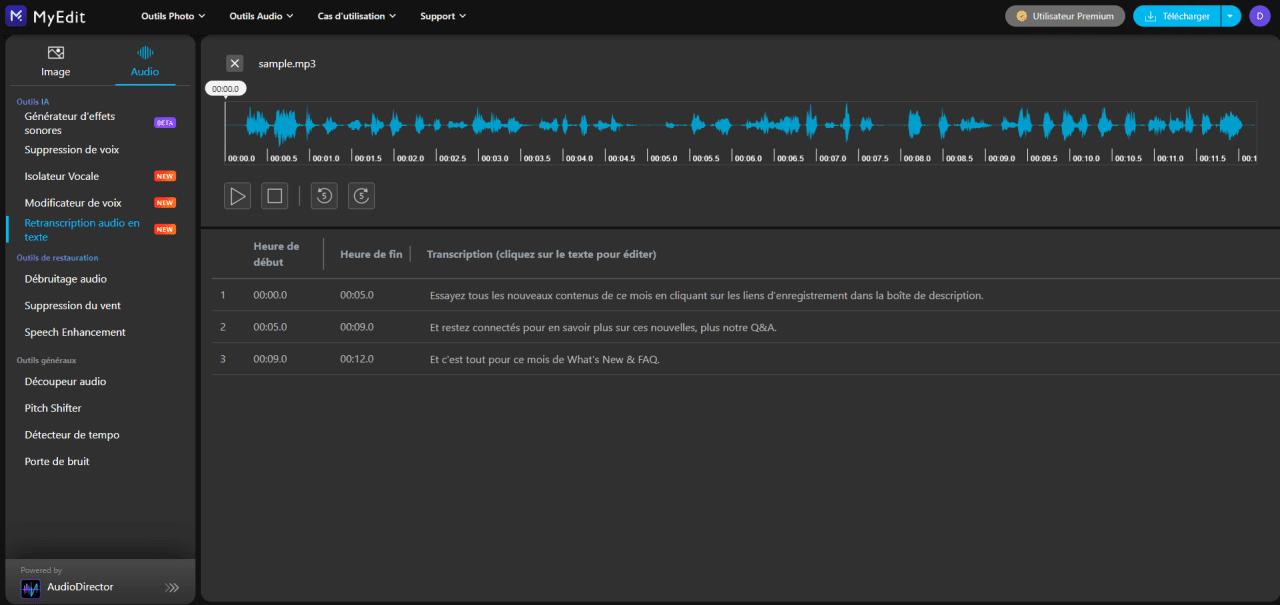Viewport: 1280px width, 605px height.
Task: Open the user avatar D menu
Action: click(1258, 16)
